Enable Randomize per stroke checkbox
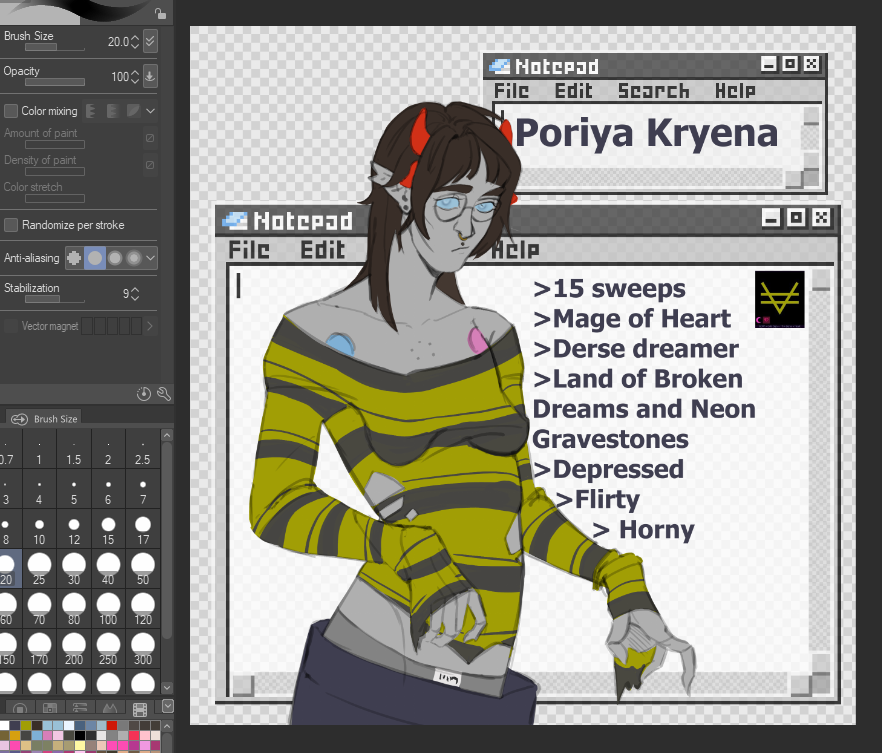Image resolution: width=882 pixels, height=753 pixels. [x=11, y=225]
